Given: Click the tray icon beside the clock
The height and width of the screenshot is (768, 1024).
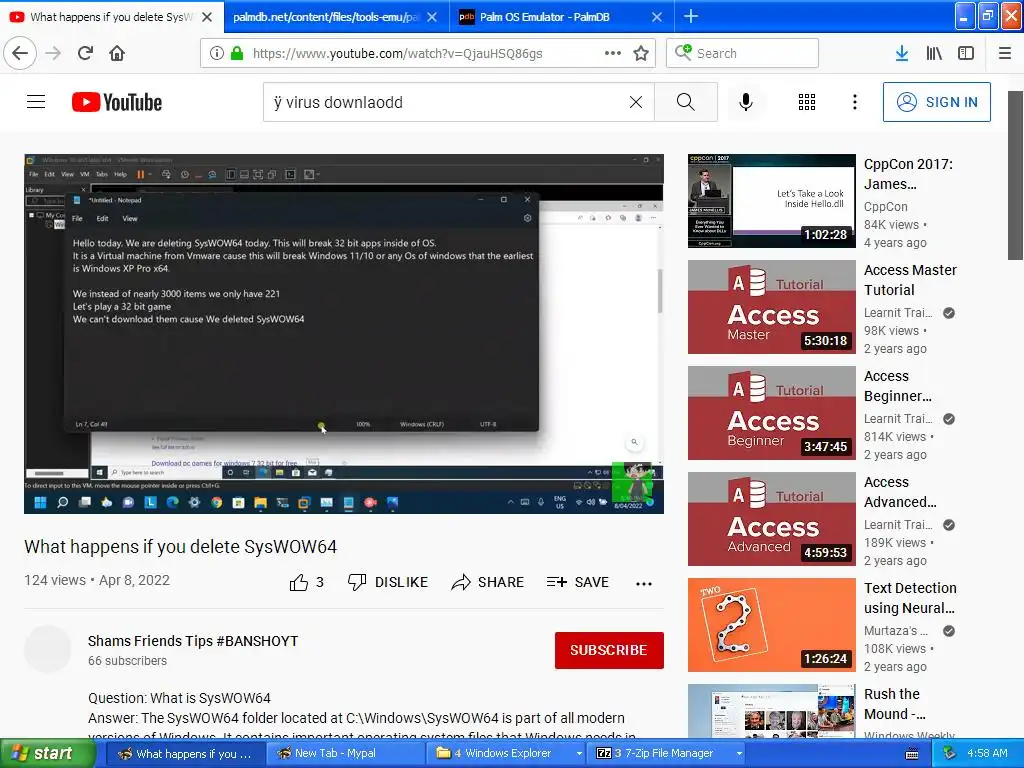Looking at the screenshot, I should (948, 753).
